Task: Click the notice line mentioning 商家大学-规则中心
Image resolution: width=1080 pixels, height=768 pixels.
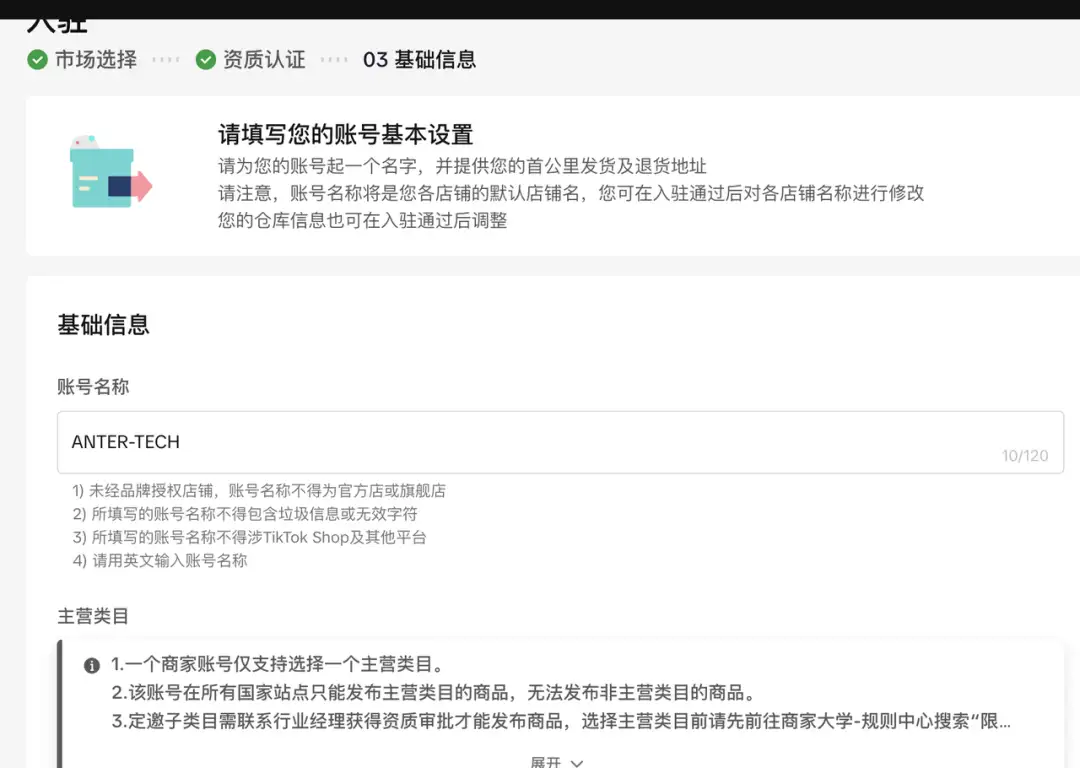Action: tap(560, 721)
